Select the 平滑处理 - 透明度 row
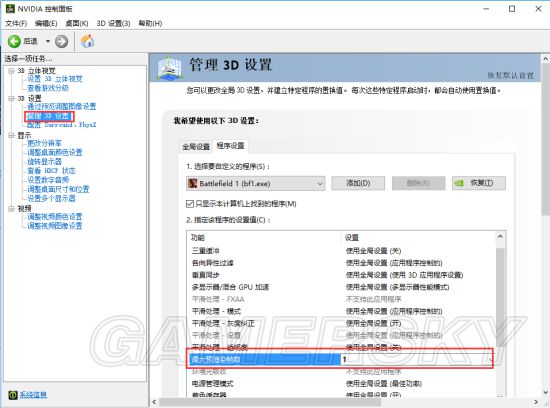 342,347
